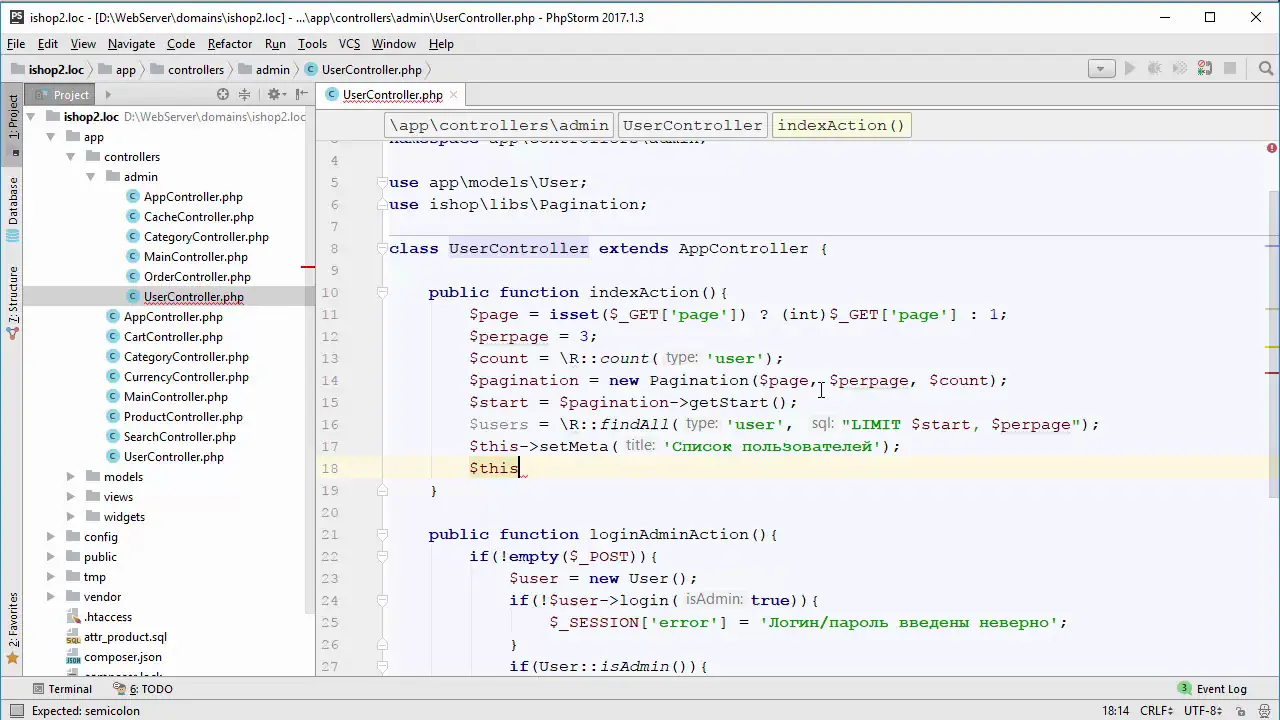Viewport: 1280px width, 720px height.
Task: Click the .htaccess file icon
Action: (73, 617)
